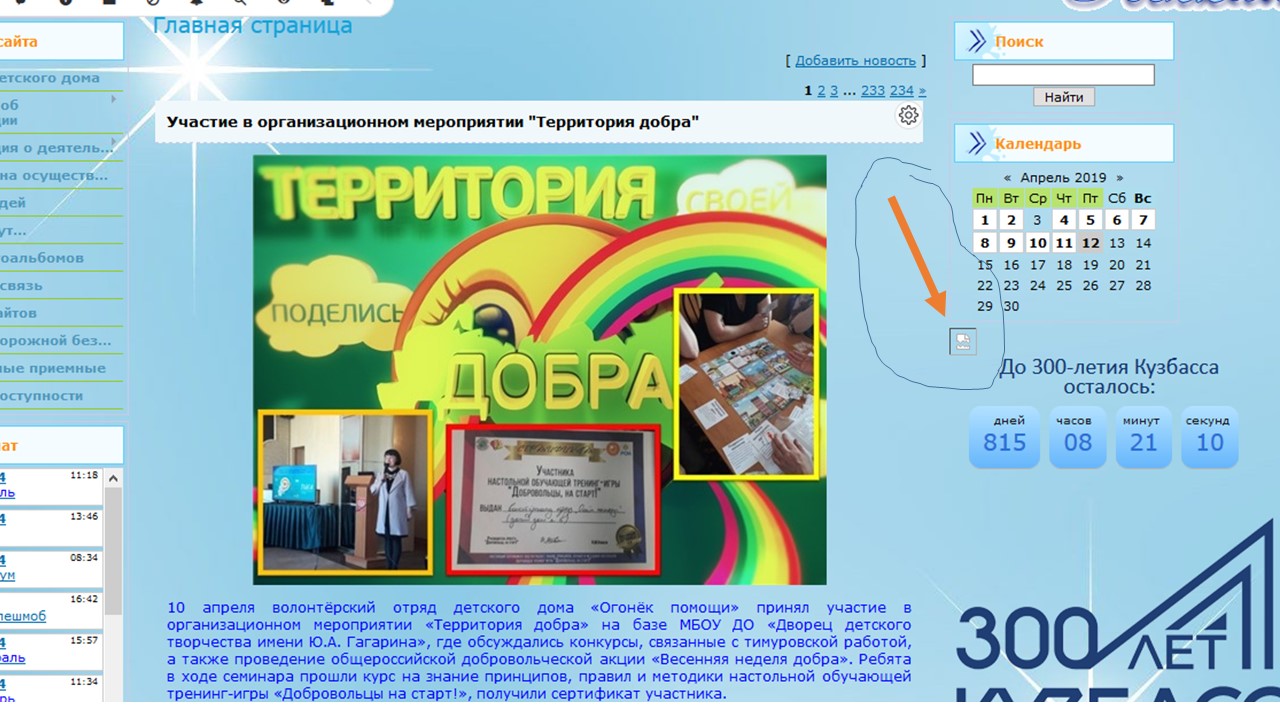
Task: Select April 6 in the calendar
Action: click(x=1117, y=220)
